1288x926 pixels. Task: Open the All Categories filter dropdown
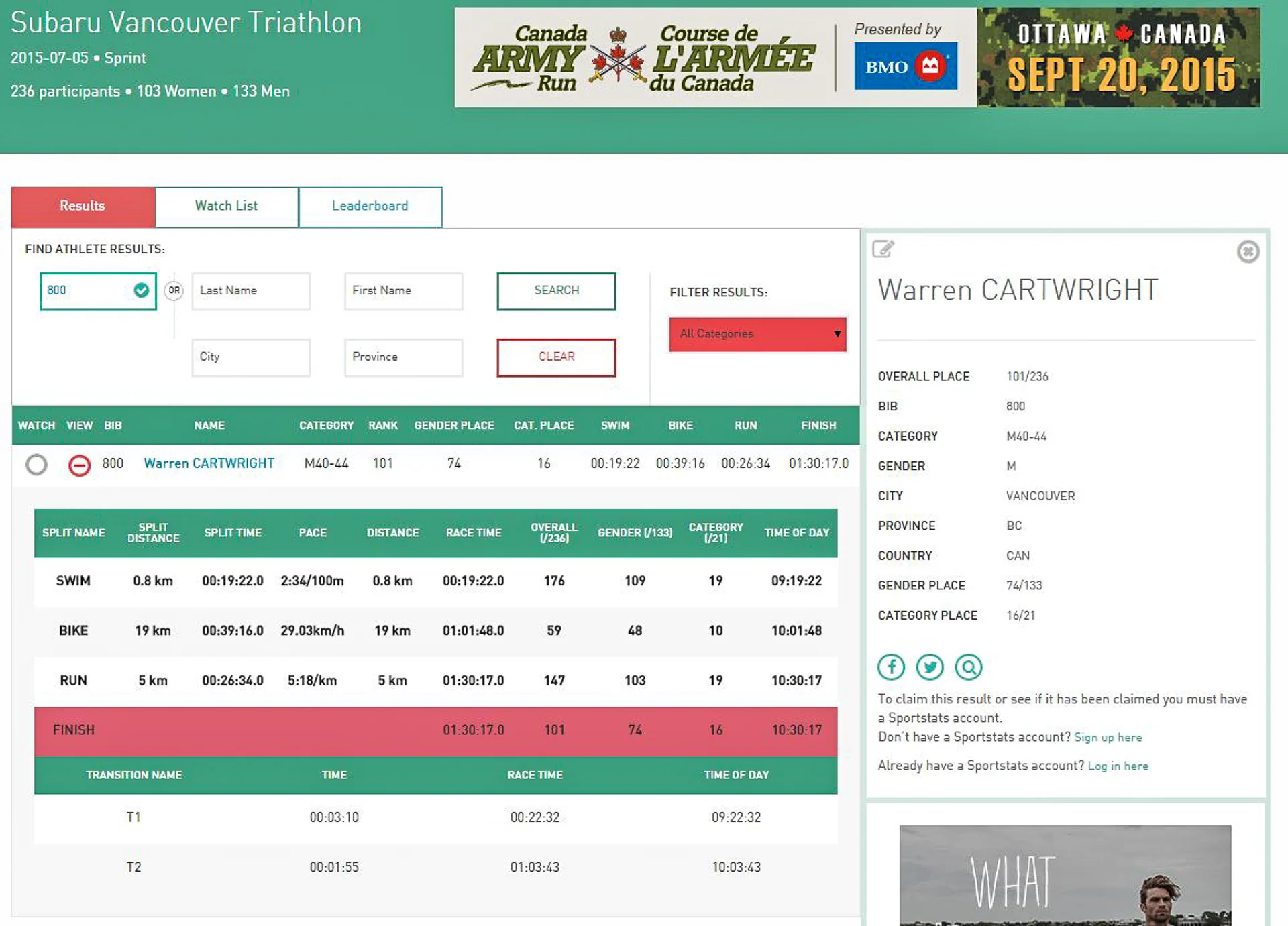757,334
